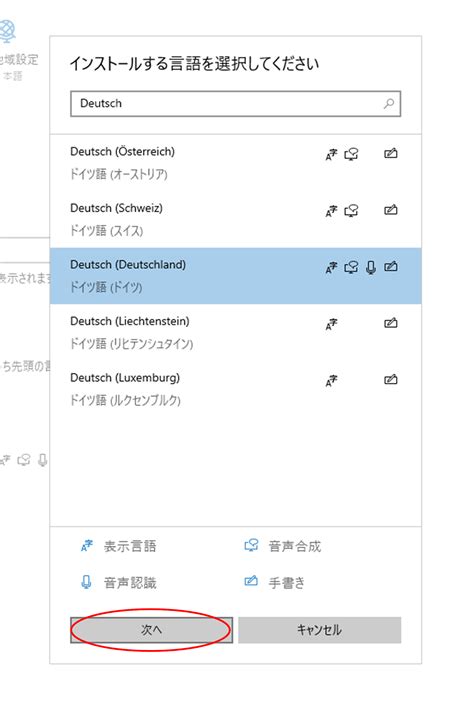Click the 音声合成 legend icon
The image size is (474, 704).
[x=251, y=546]
